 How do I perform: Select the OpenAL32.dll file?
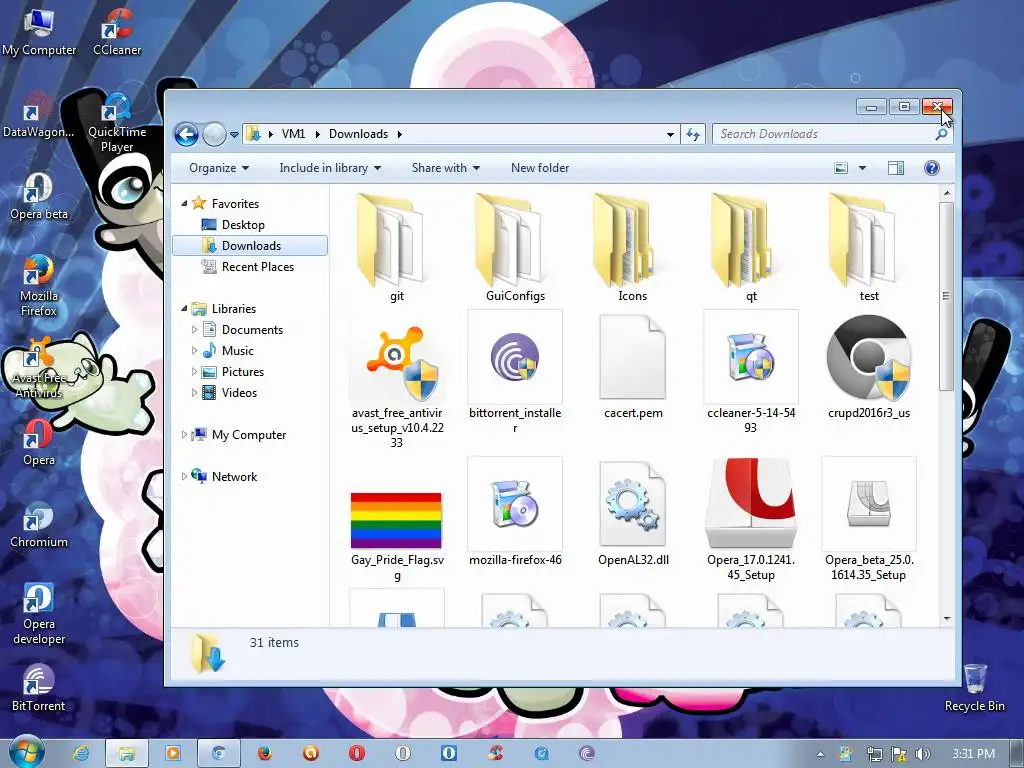[632, 513]
